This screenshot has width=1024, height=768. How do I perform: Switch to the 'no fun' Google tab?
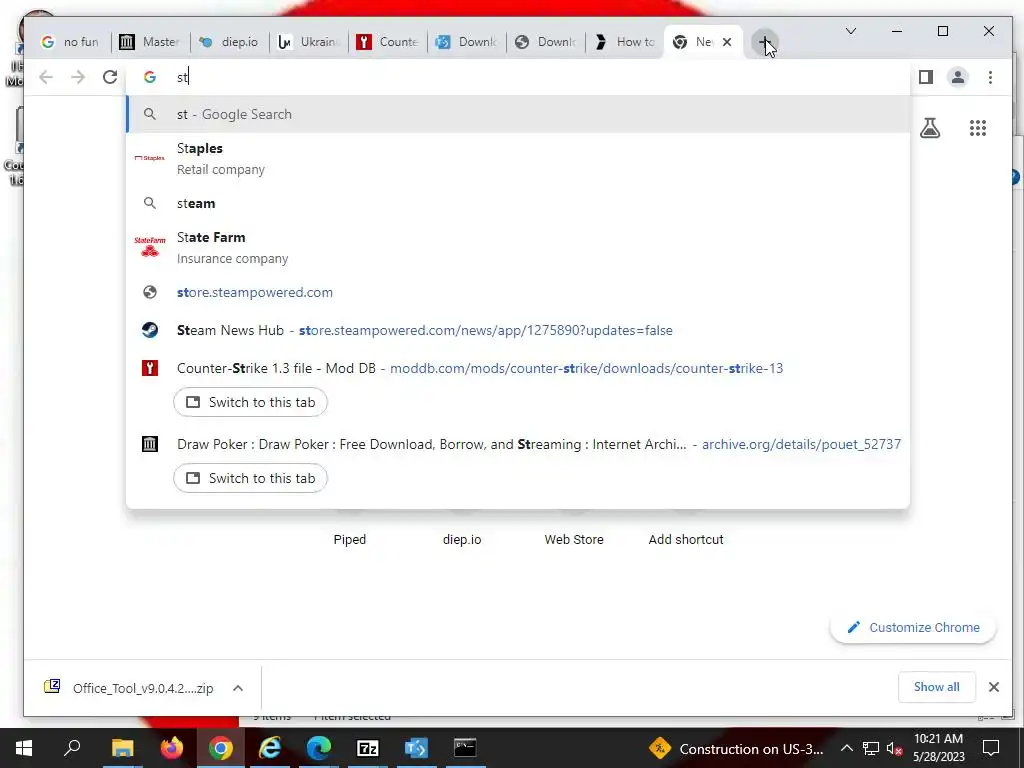pyautogui.click(x=70, y=42)
